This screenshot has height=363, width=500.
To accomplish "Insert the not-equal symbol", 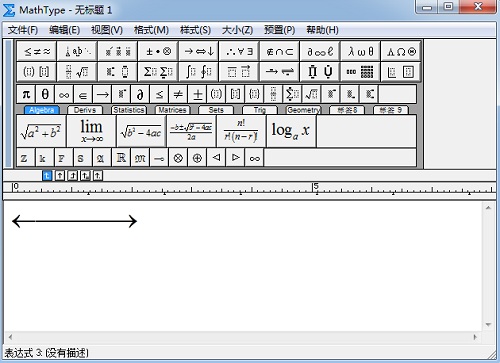I will (178, 94).
